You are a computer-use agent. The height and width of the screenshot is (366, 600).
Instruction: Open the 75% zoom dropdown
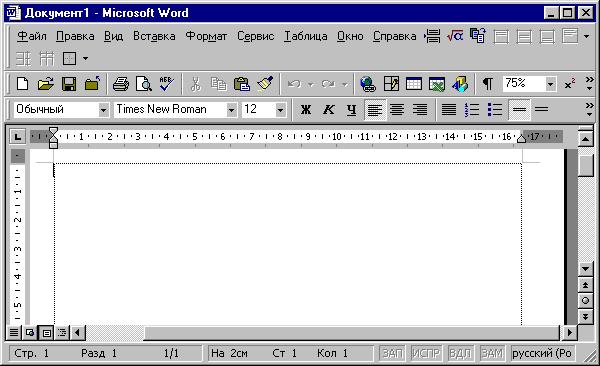point(550,84)
